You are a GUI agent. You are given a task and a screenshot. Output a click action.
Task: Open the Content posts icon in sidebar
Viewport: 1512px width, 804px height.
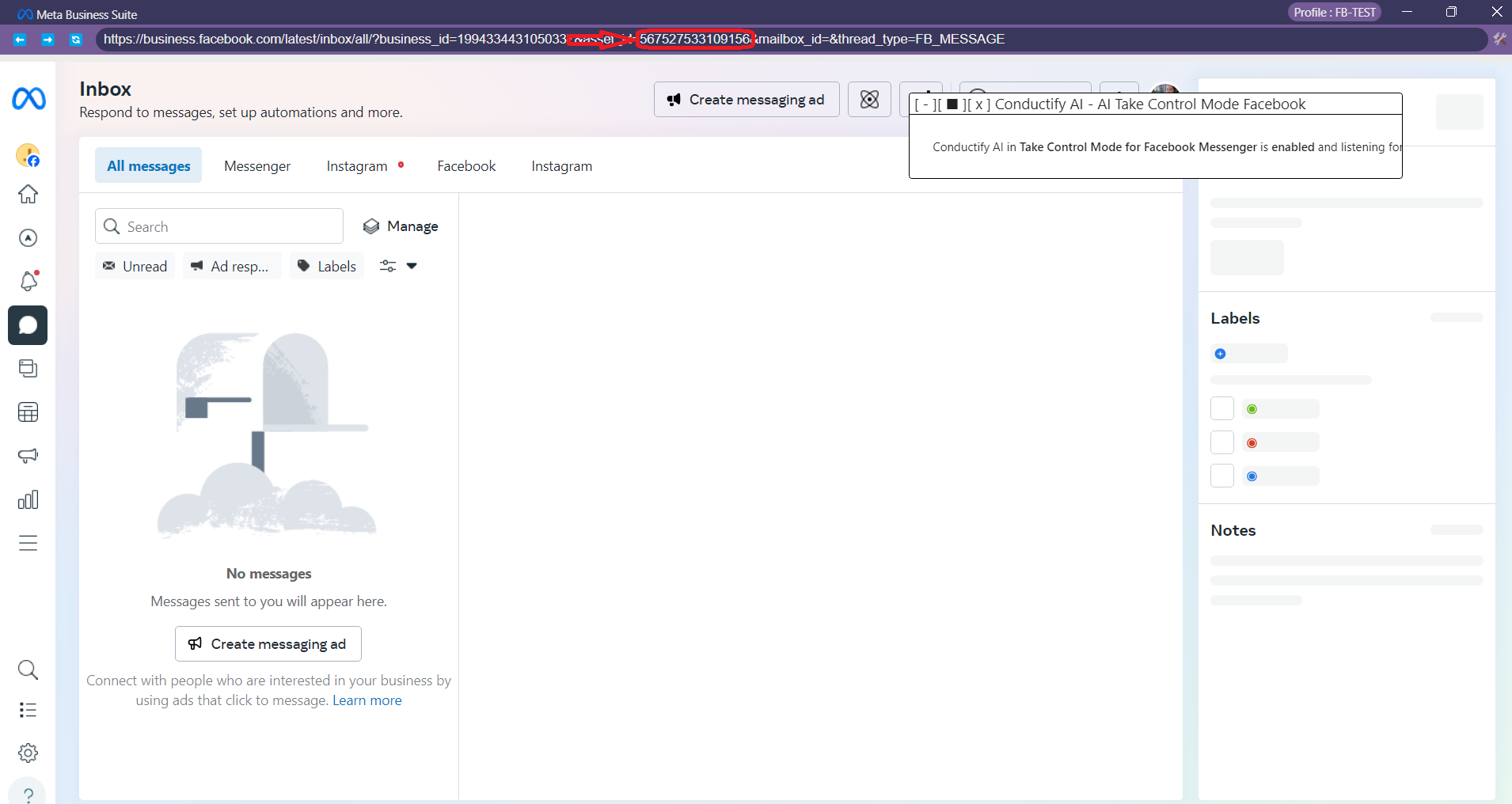pos(28,368)
